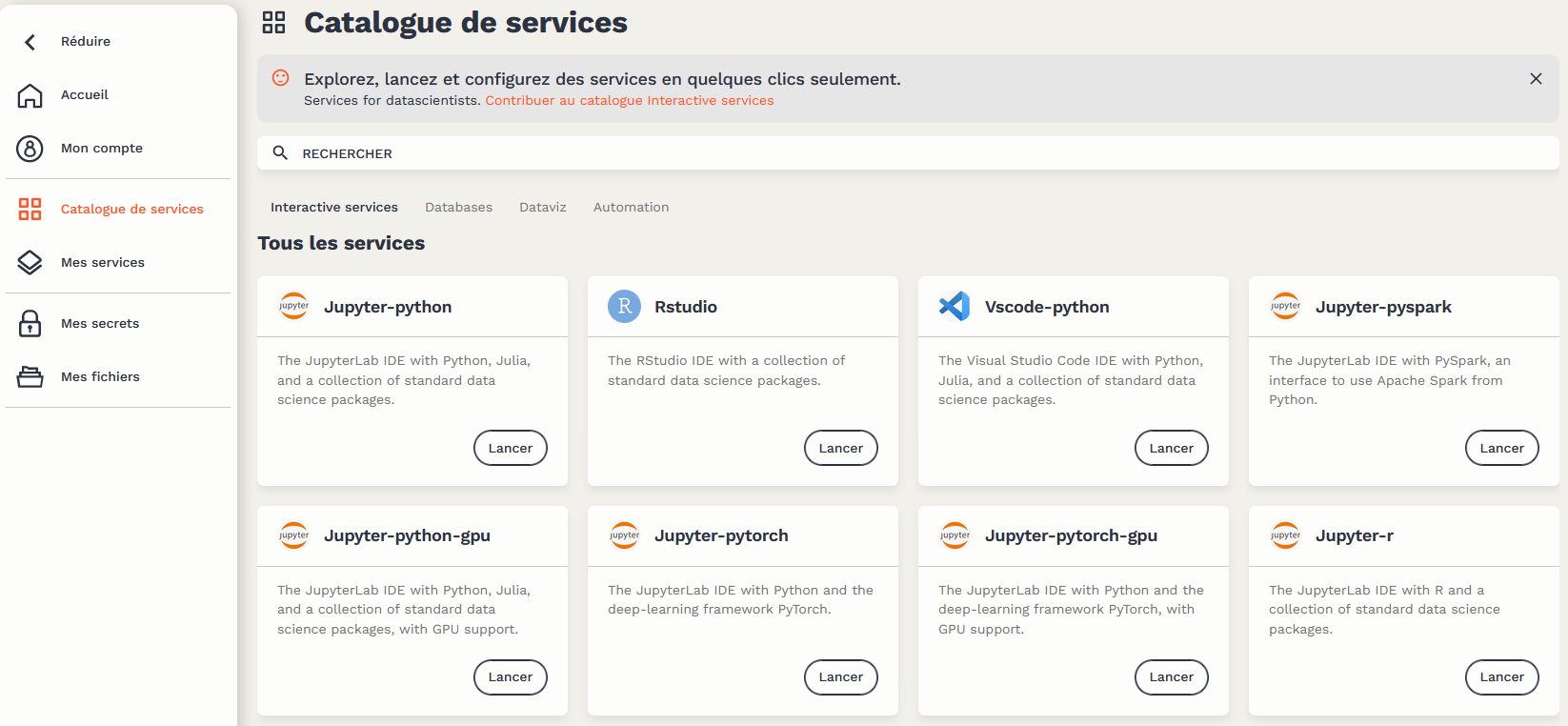Viewport: 1568px width, 726px height.
Task: Click the Vscode-python logo icon
Action: (954, 307)
